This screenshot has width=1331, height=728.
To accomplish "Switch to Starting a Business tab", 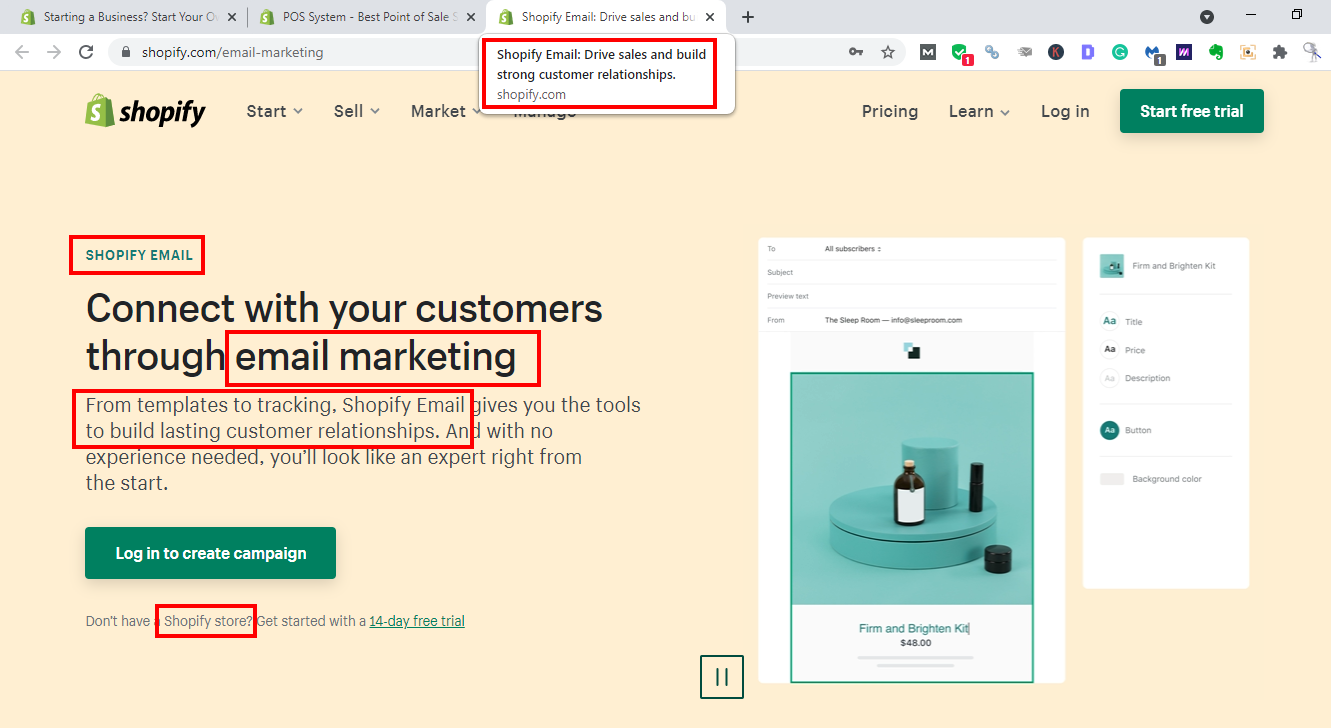I will click(124, 17).
